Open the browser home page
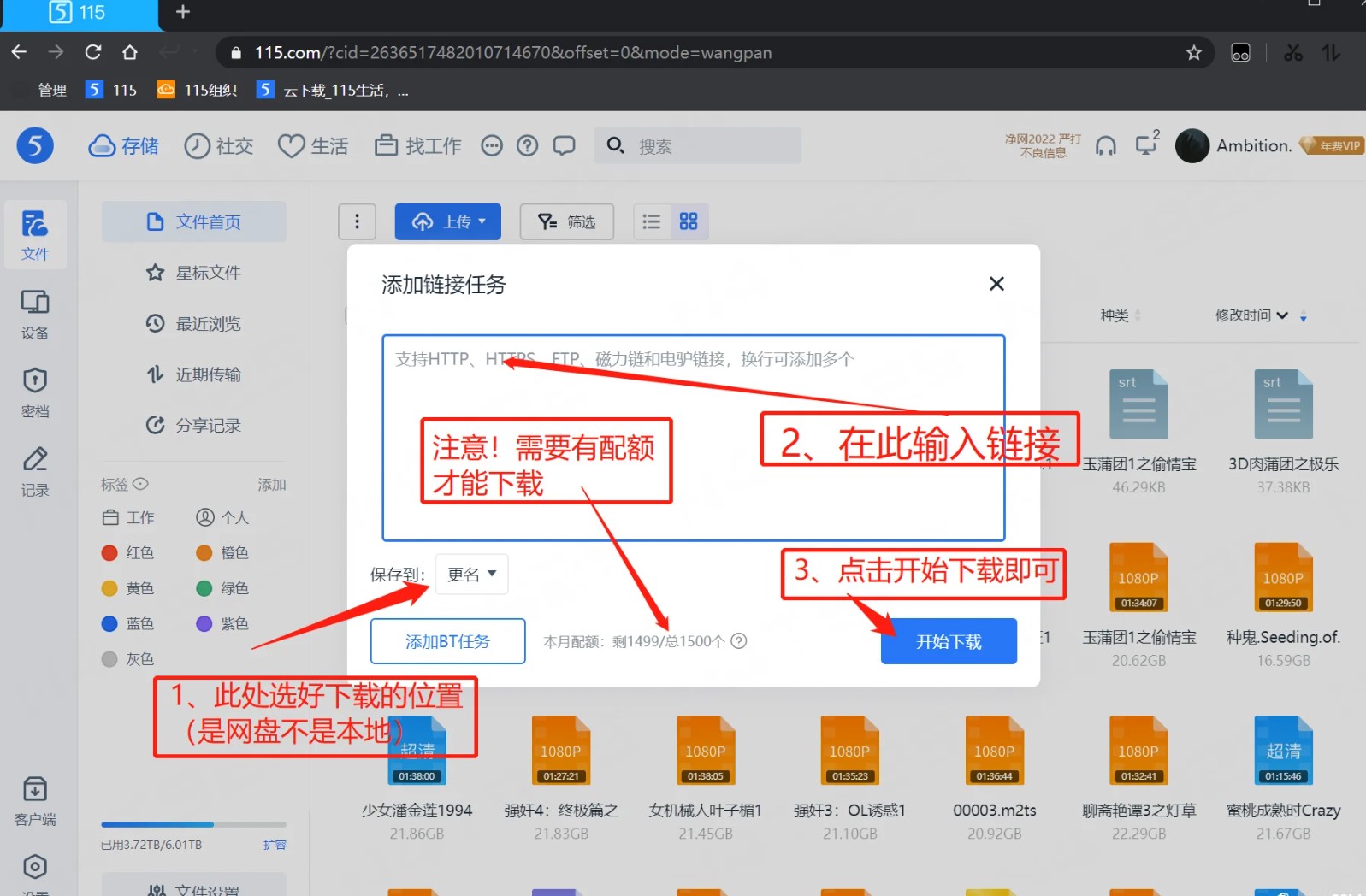 click(x=130, y=52)
